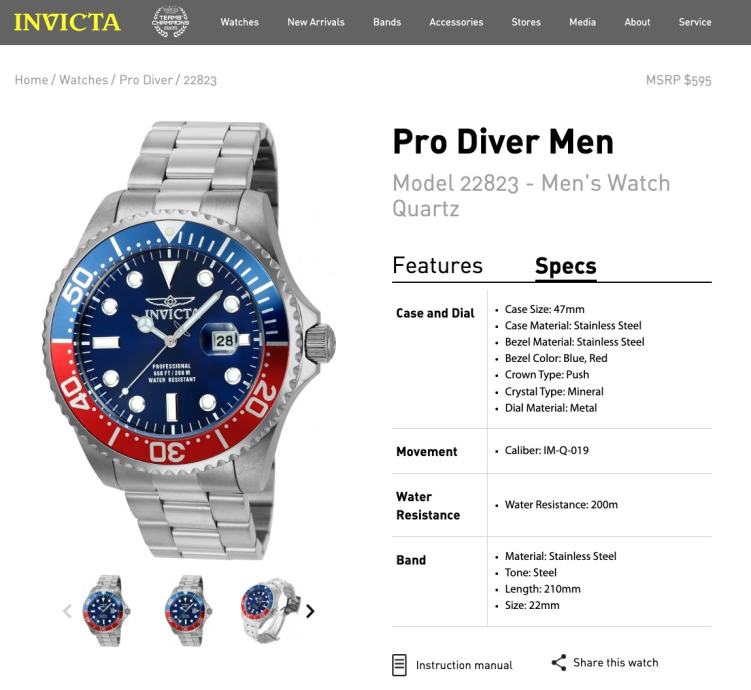Select the Specs tab
The image size is (751, 690).
coord(566,266)
